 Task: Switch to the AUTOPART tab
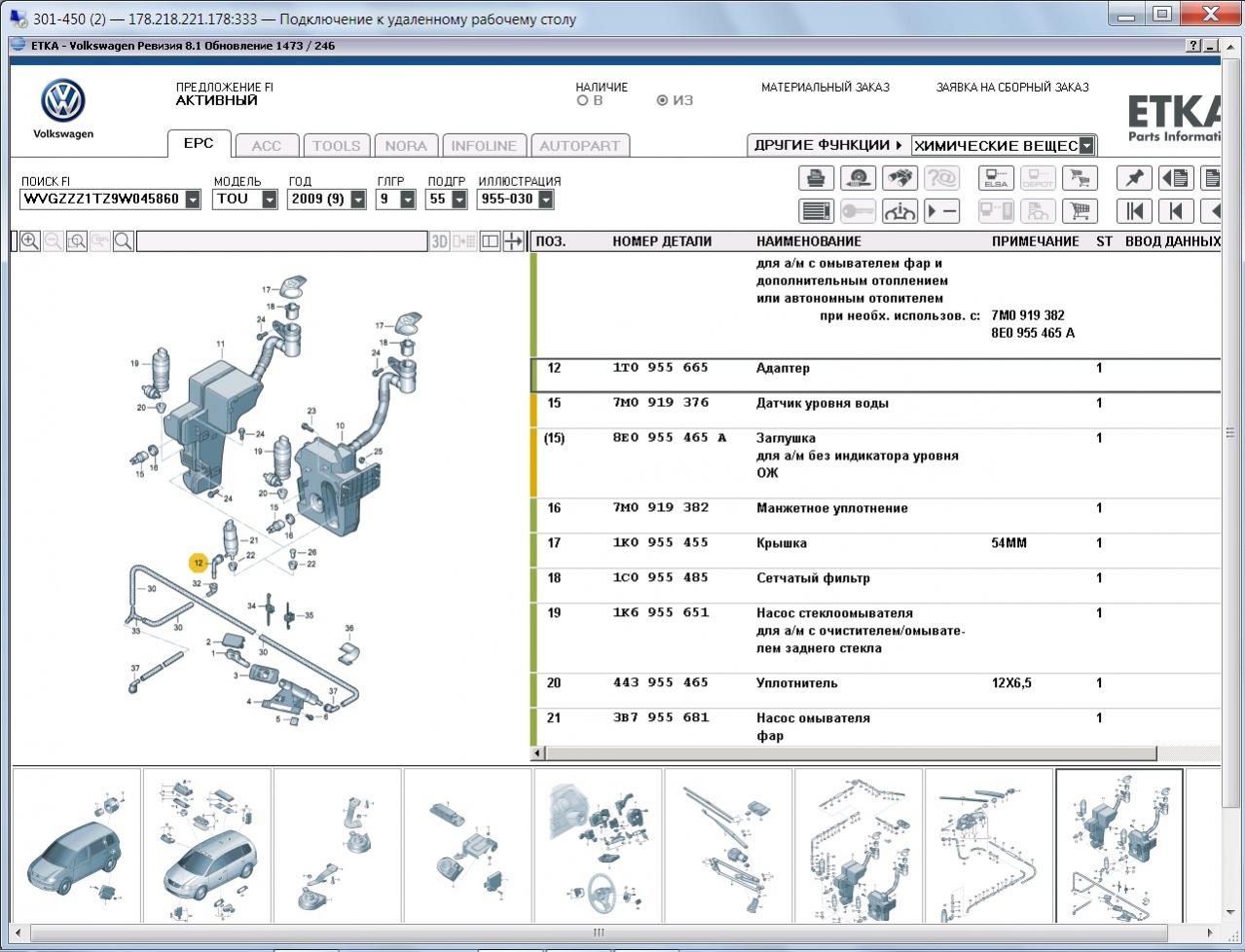(580, 146)
